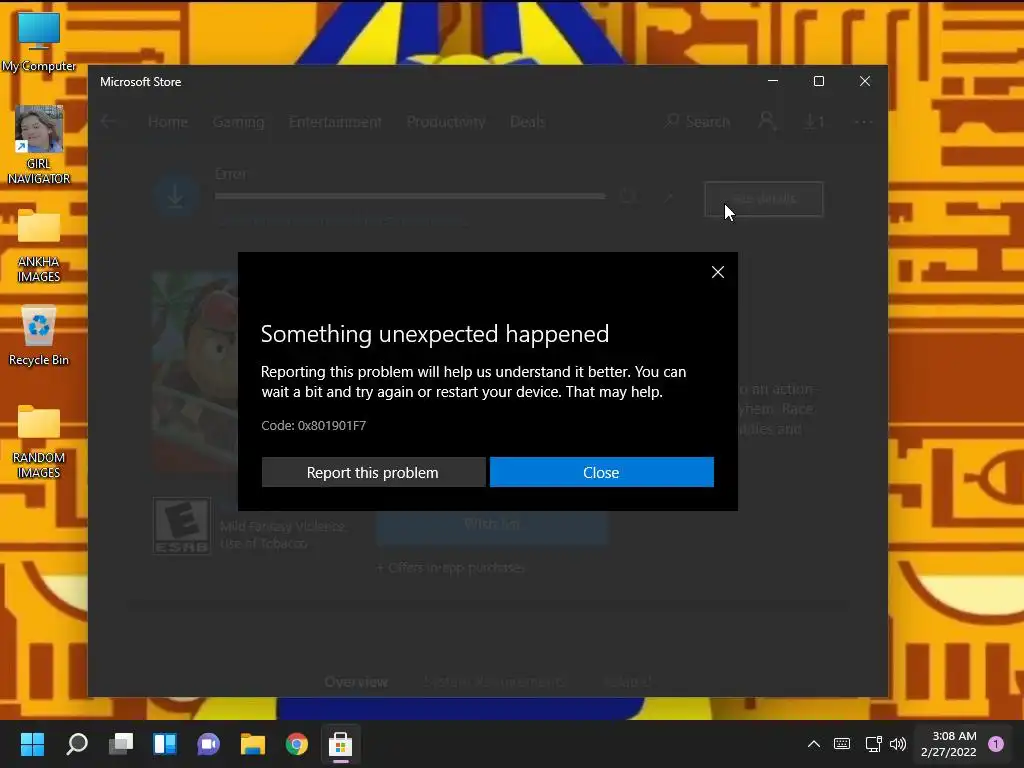Maximize the Microsoft Store window
This screenshot has width=1024, height=768.
pyautogui.click(x=819, y=81)
